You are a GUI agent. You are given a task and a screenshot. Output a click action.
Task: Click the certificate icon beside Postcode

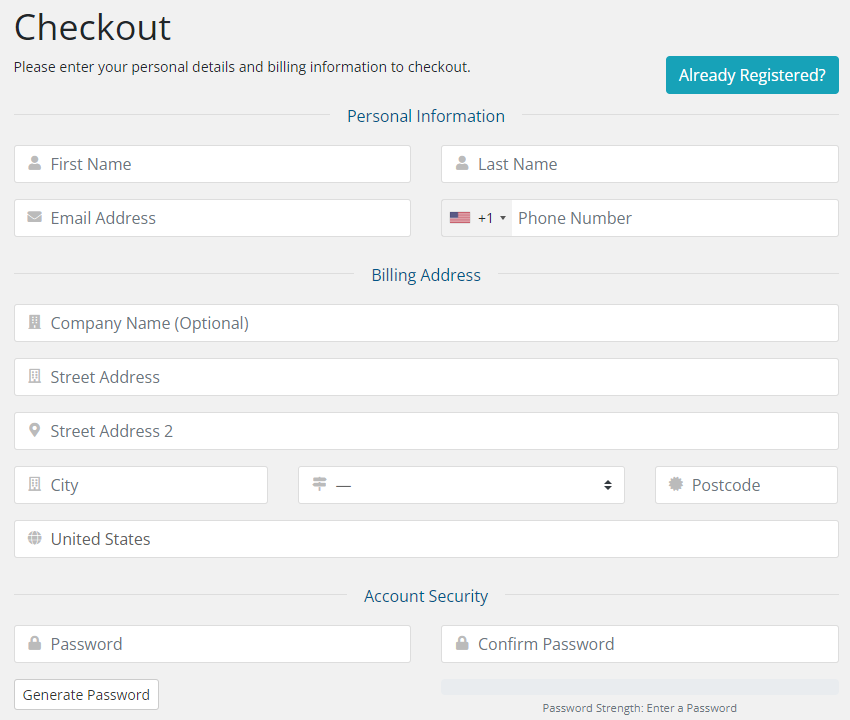click(x=676, y=485)
